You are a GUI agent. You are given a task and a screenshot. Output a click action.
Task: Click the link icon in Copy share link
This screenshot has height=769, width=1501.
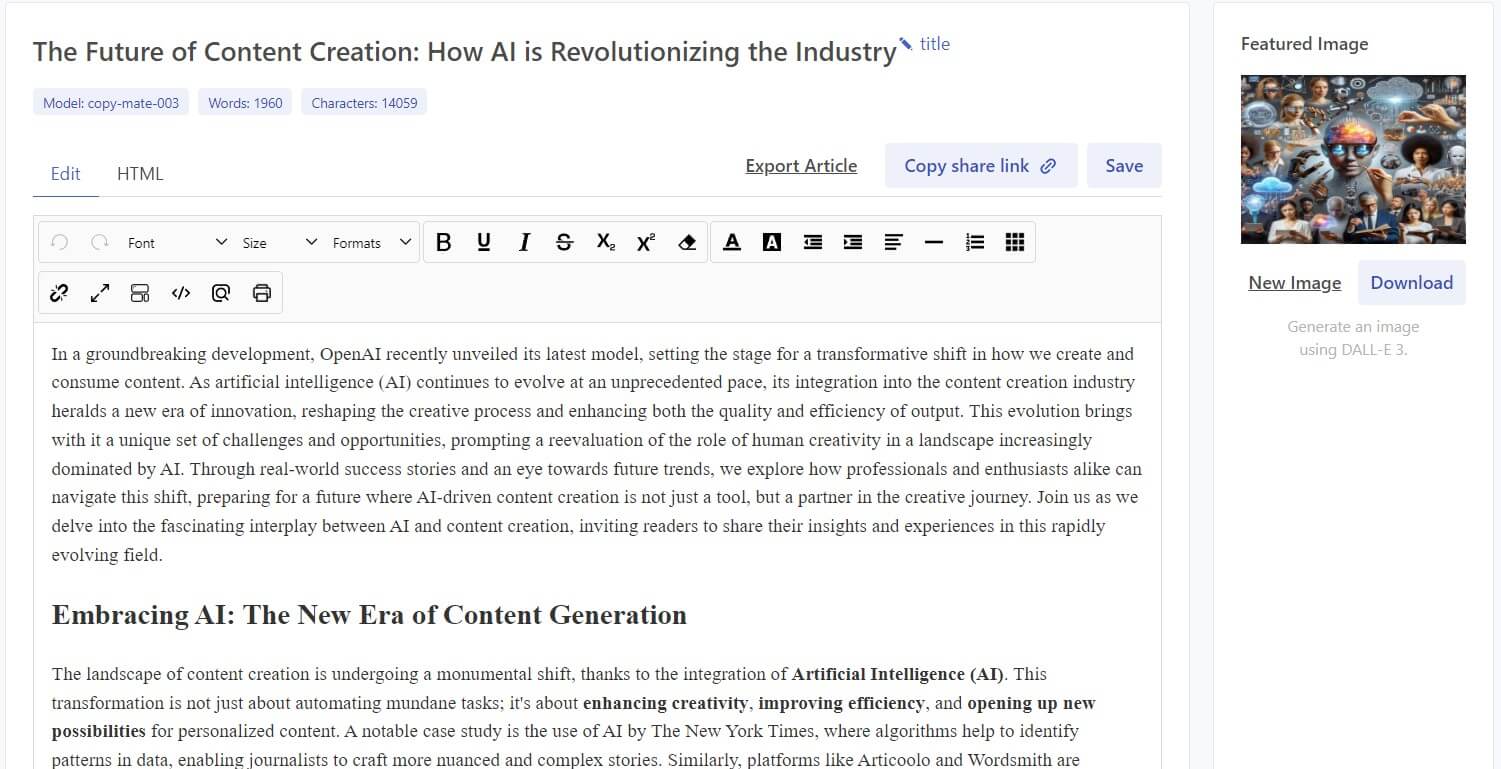(1048, 166)
